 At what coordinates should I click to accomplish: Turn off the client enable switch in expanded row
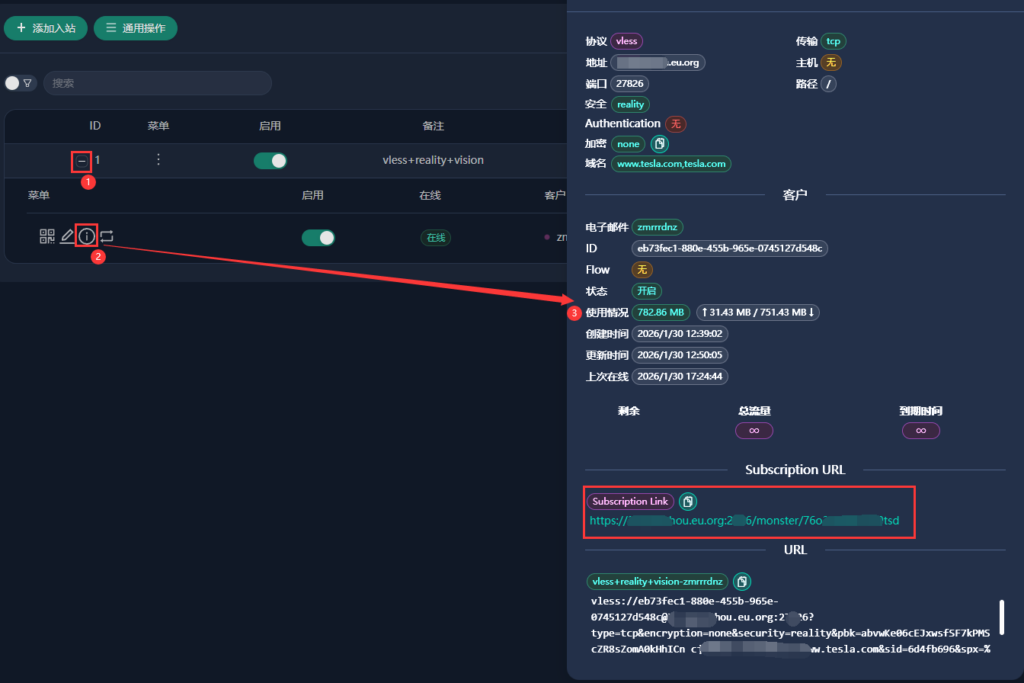pos(318,237)
